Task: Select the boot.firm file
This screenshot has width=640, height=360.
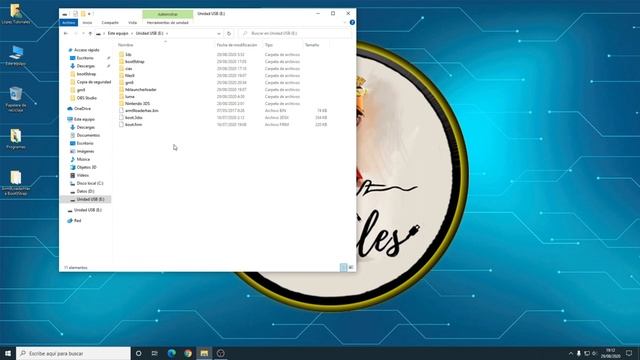Action: click(133, 124)
